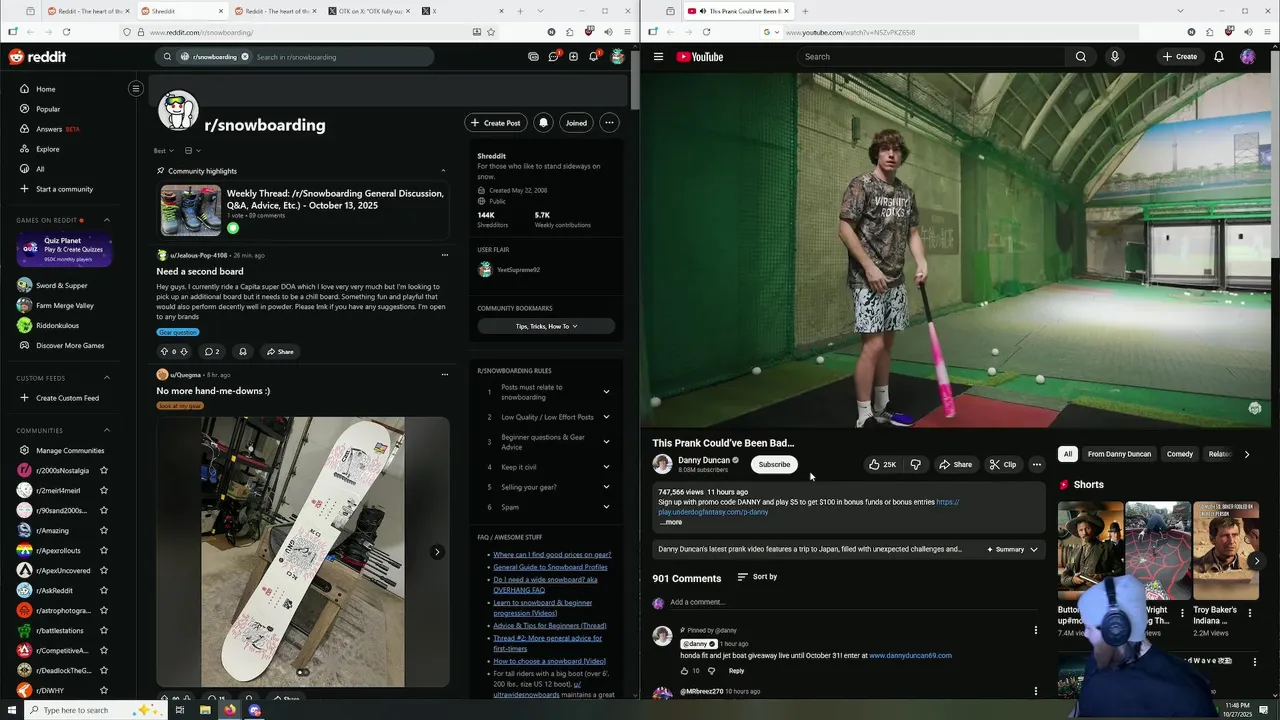Collapse Custom Feeds section
1280x720 pixels.
[x=107, y=378]
